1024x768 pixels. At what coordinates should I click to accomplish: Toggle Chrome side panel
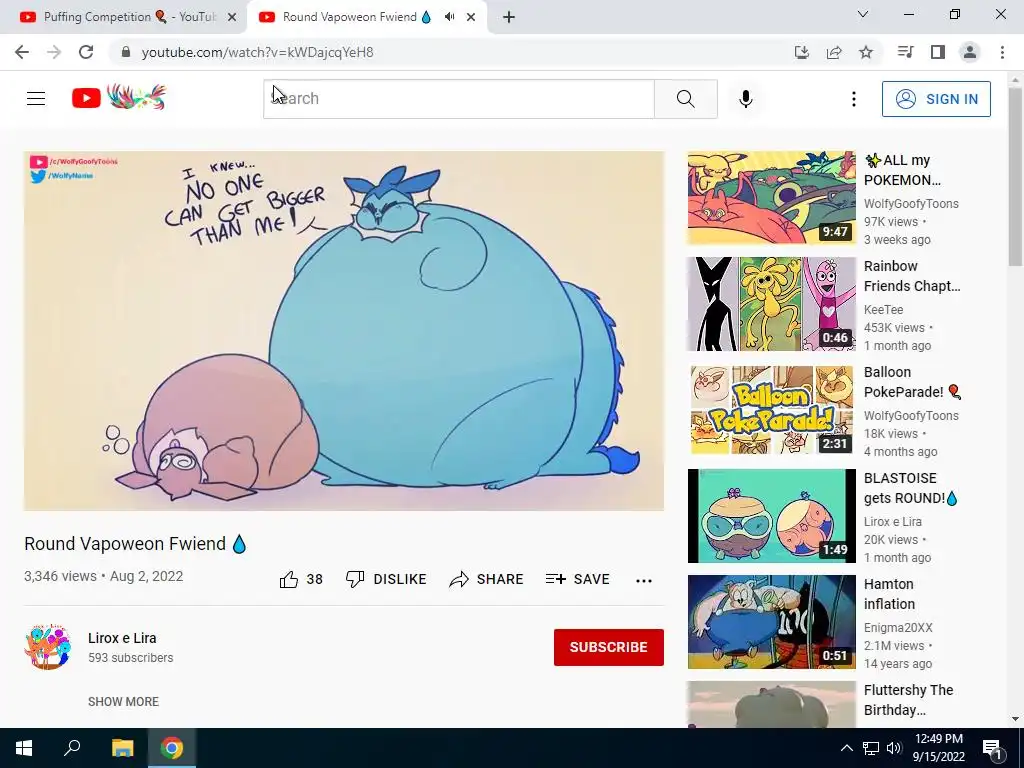[938, 52]
